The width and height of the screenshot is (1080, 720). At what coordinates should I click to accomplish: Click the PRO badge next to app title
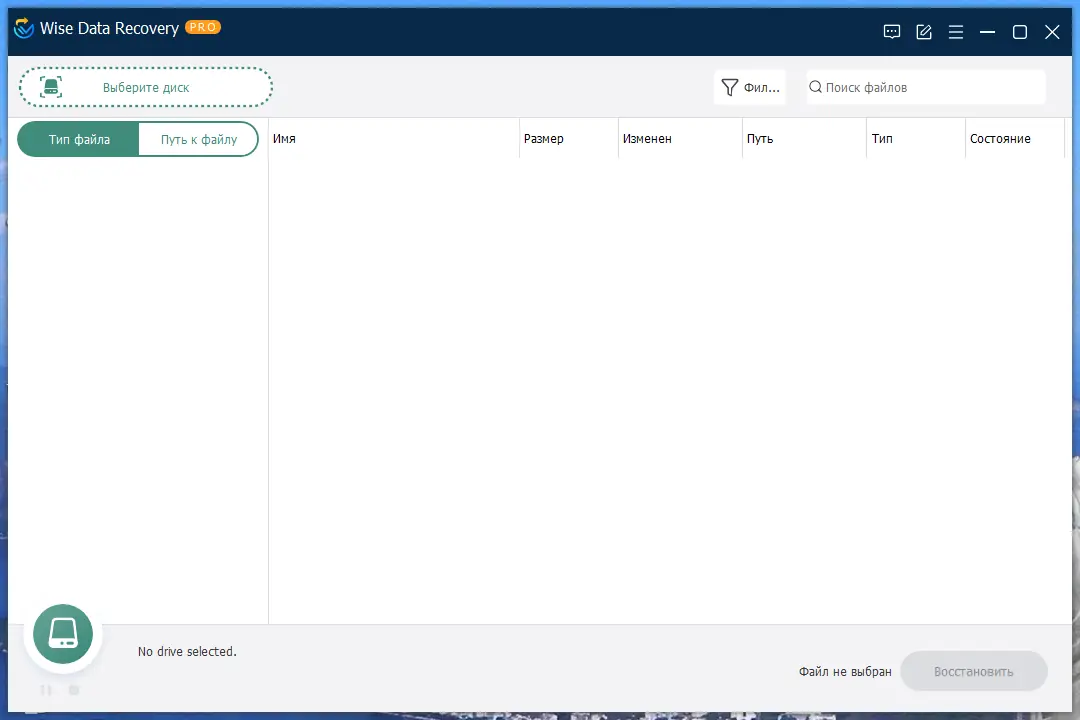pos(203,27)
